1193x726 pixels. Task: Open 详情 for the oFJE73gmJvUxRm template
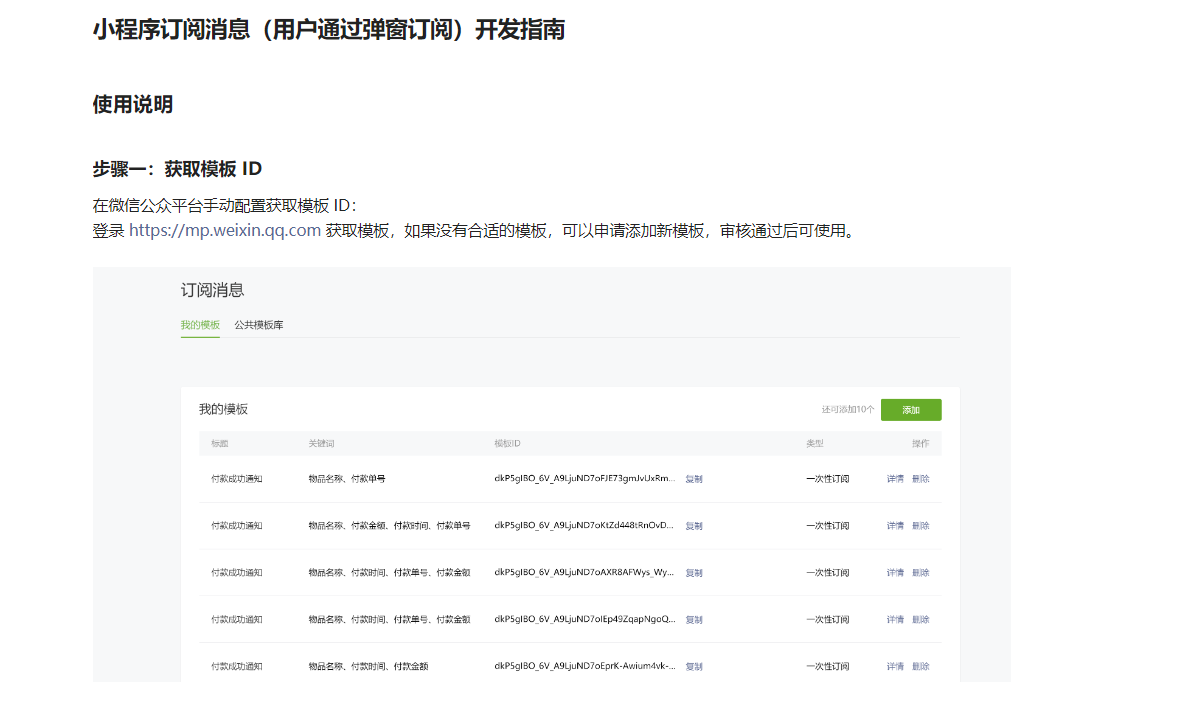[x=896, y=479]
